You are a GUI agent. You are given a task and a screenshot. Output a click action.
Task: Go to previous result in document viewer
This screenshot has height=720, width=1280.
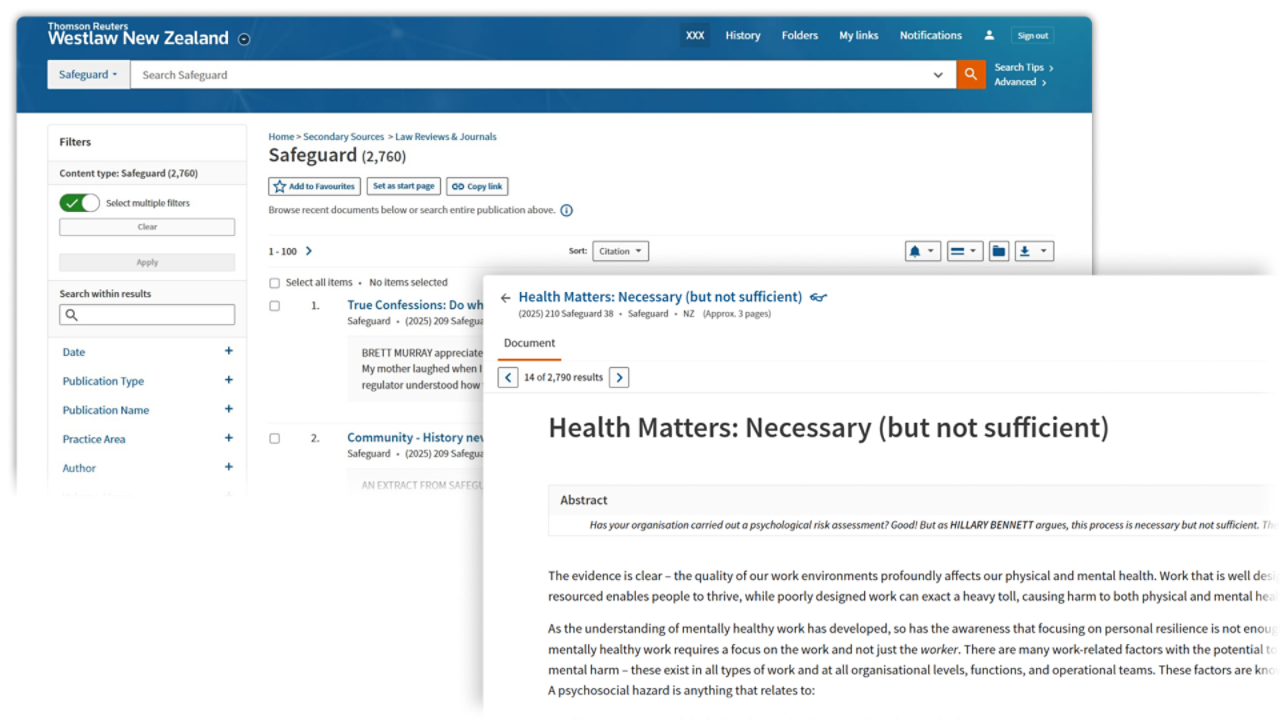(508, 377)
